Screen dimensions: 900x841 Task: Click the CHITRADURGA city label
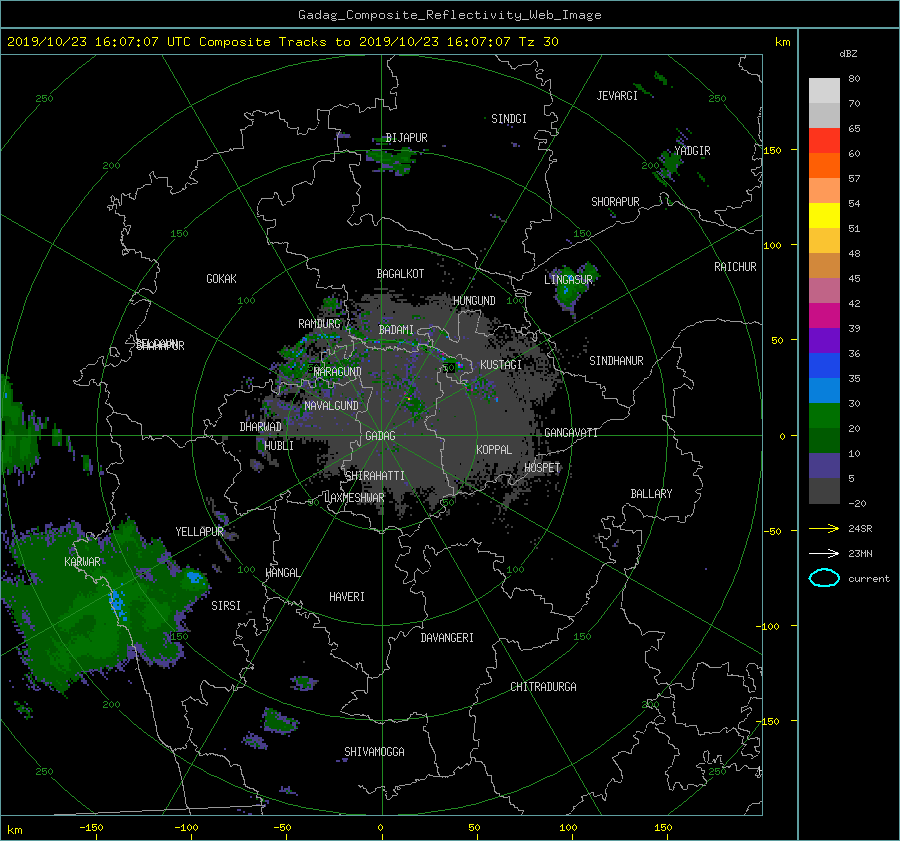543,687
